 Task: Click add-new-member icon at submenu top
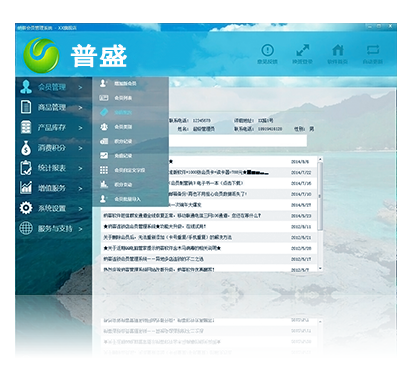click(104, 83)
